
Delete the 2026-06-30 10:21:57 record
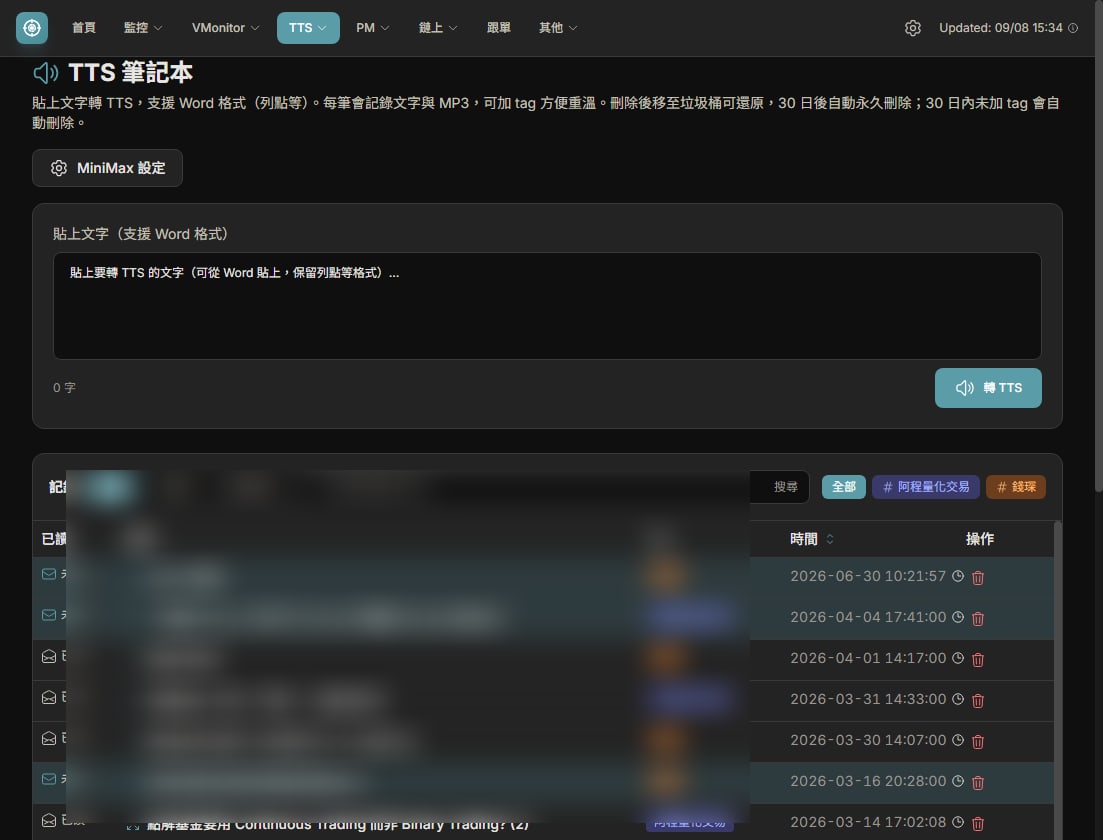tap(978, 577)
